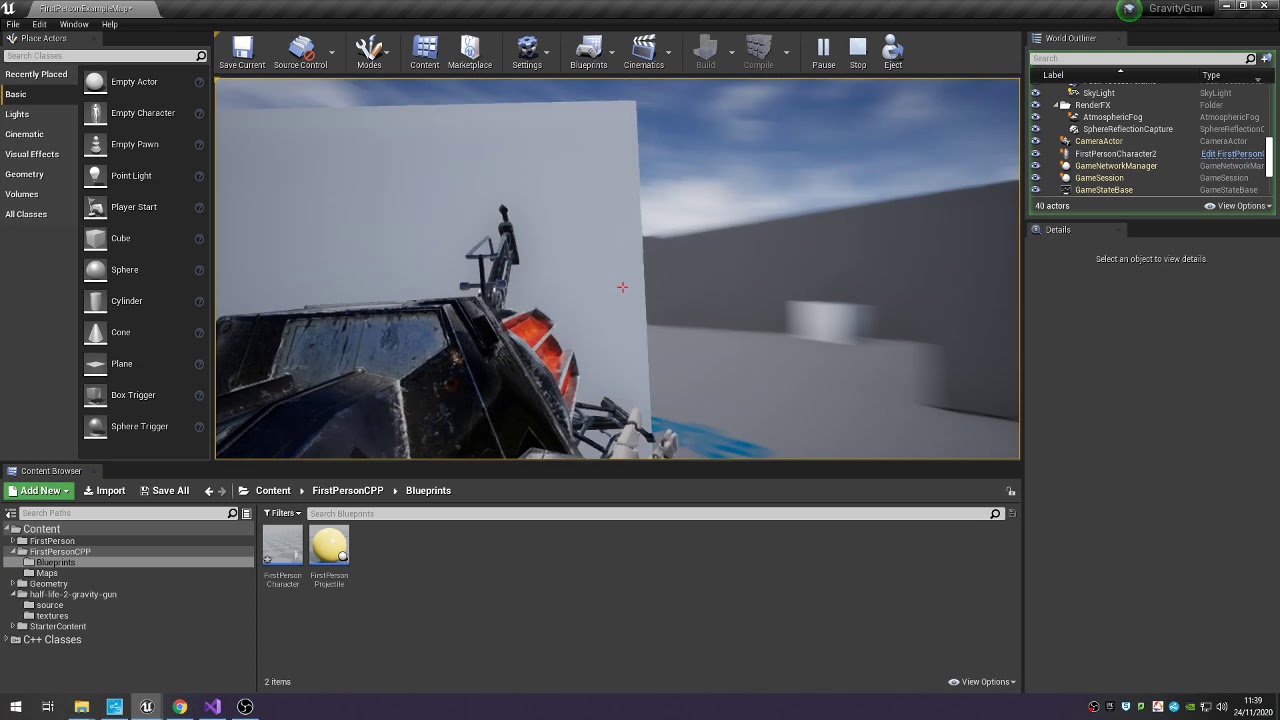
Task: Toggle visibility of AtmosphericFog
Action: (x=1035, y=117)
